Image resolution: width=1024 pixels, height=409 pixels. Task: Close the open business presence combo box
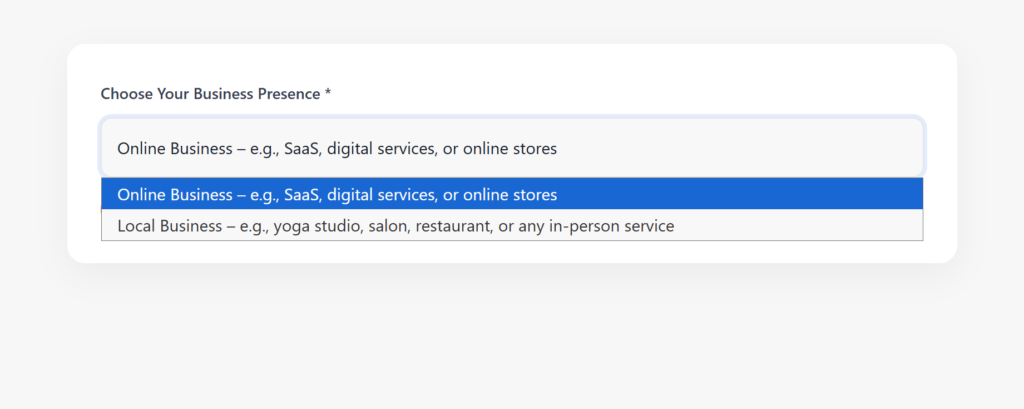coord(511,148)
